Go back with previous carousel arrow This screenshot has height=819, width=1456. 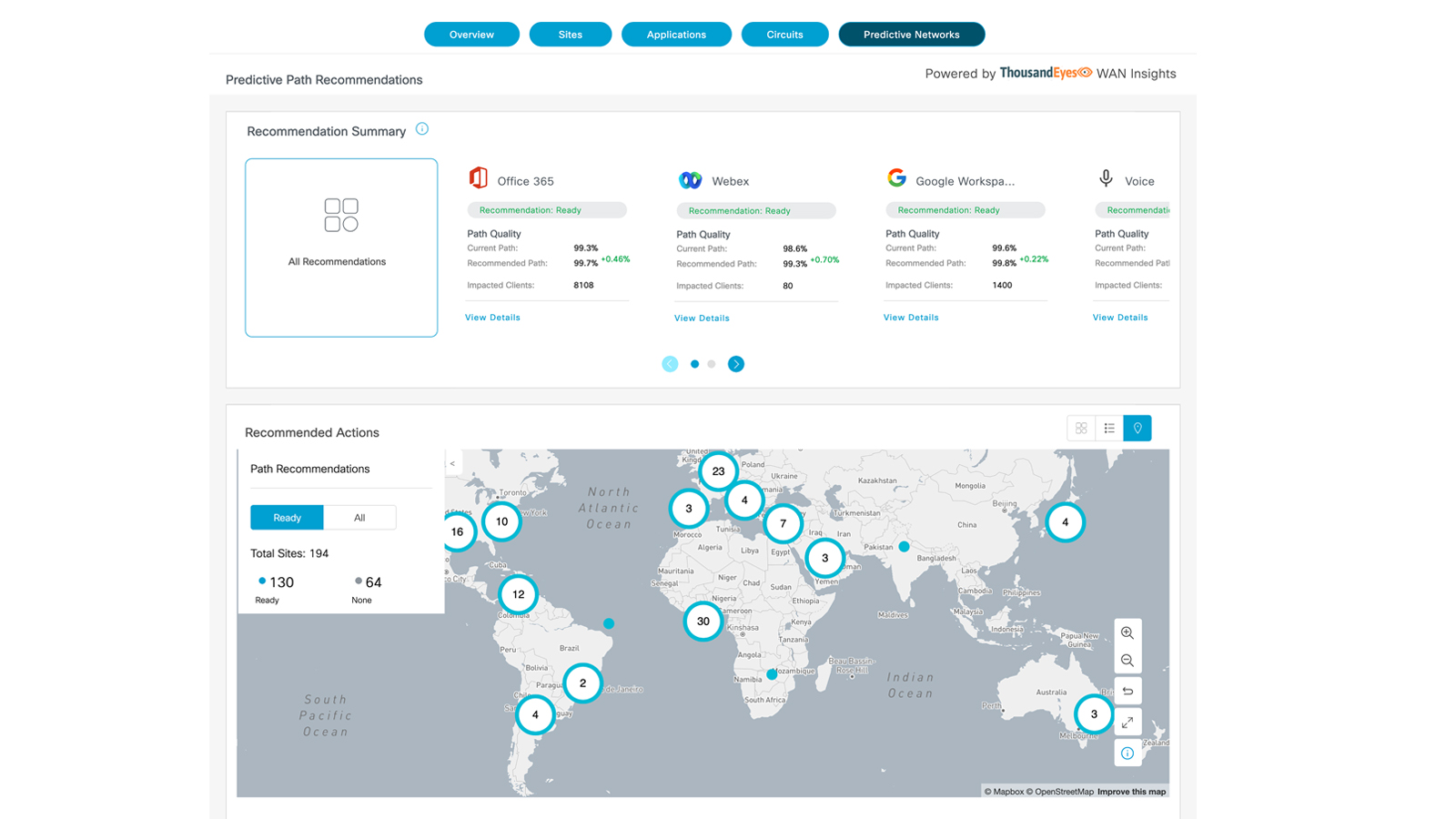(x=670, y=364)
